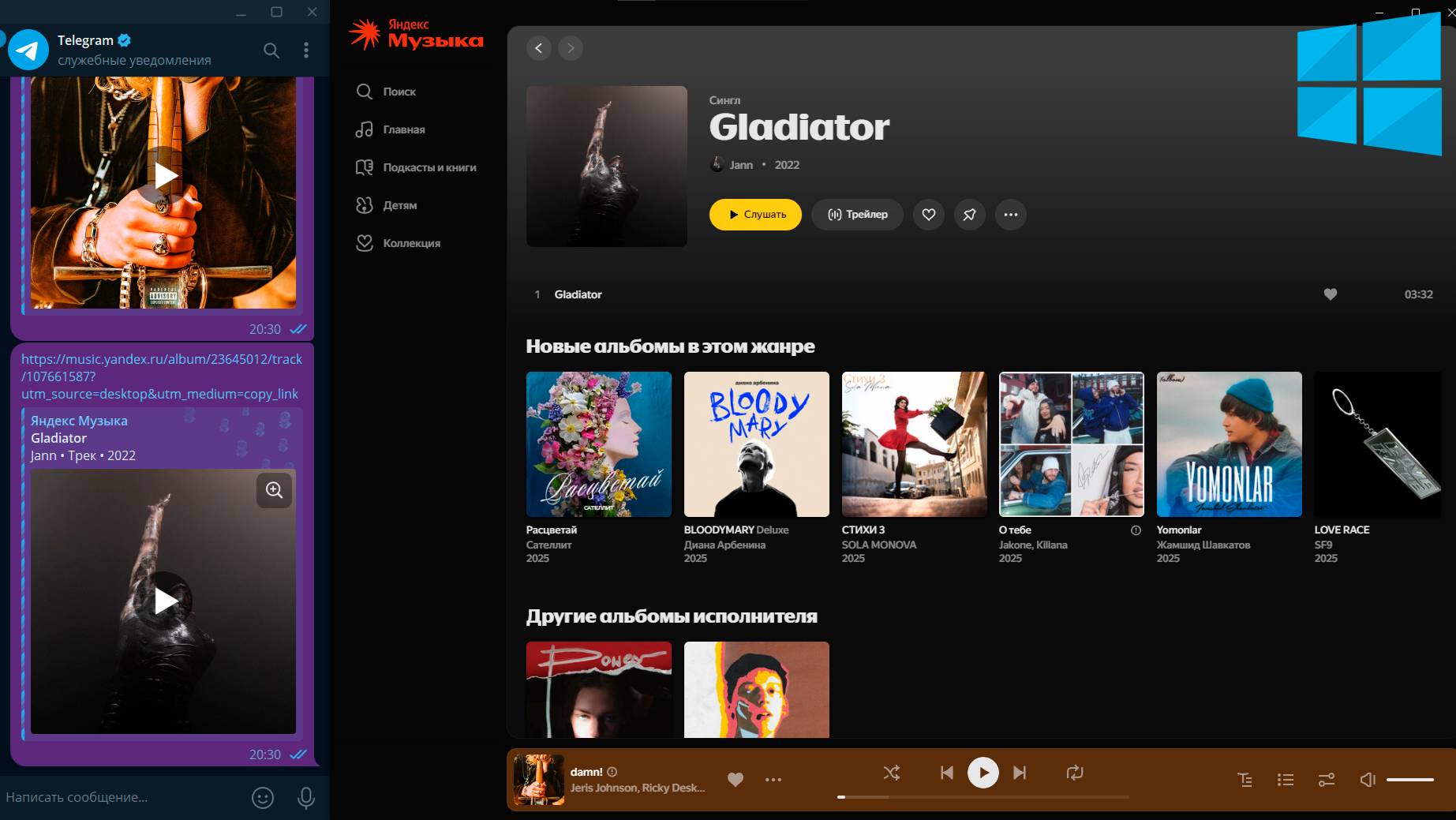This screenshot has height=820, width=1456.
Task: Open emoji picker in Telegram
Action: pyautogui.click(x=263, y=798)
